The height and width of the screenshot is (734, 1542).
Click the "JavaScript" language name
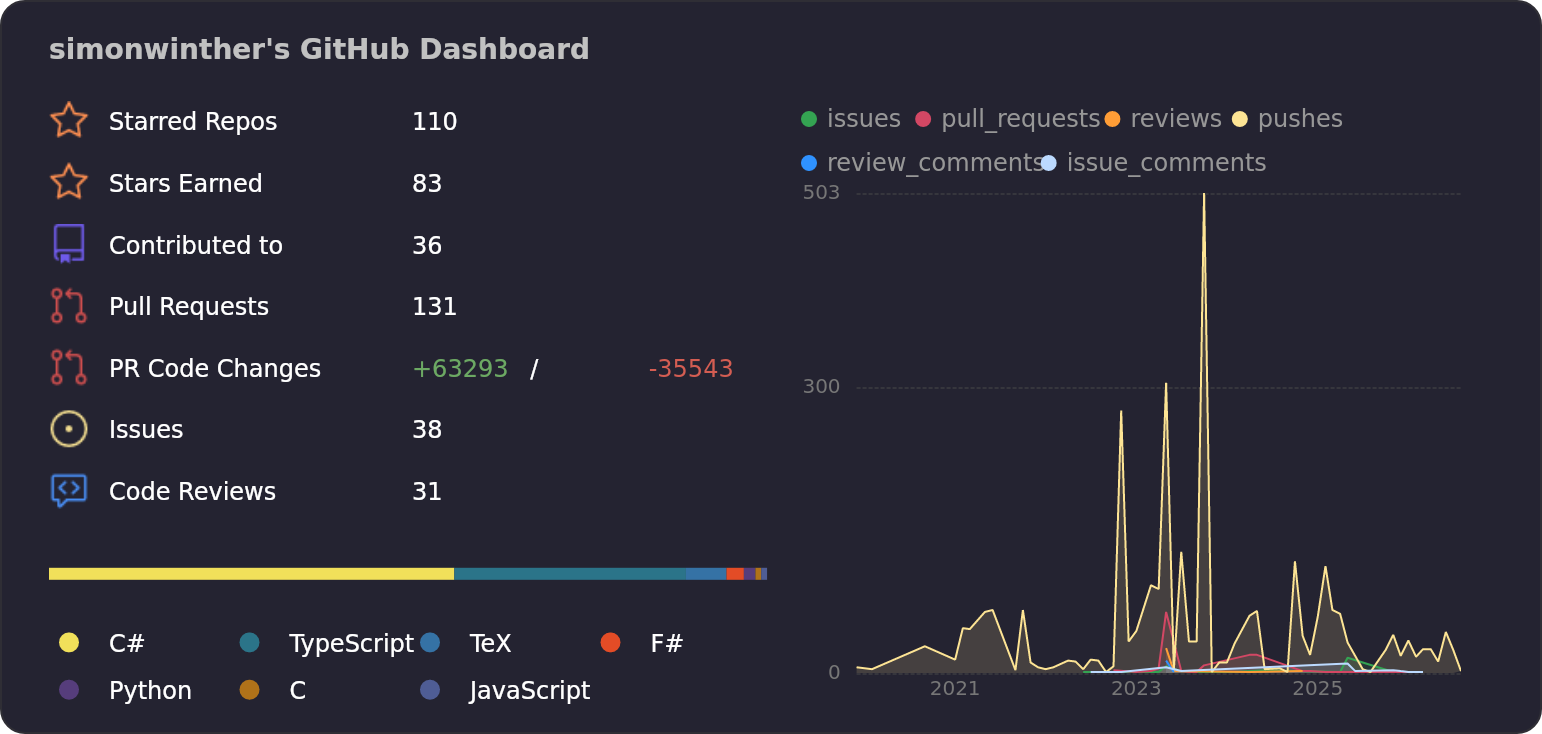click(530, 691)
